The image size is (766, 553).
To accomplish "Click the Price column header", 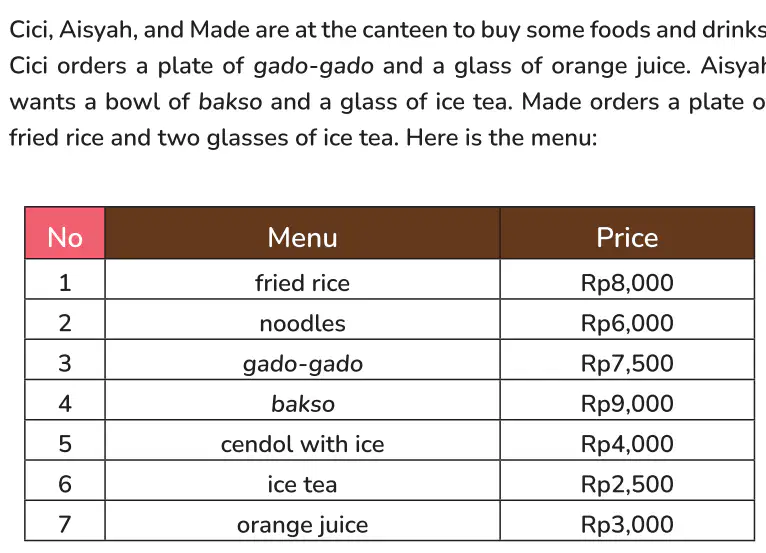I will click(x=627, y=233).
